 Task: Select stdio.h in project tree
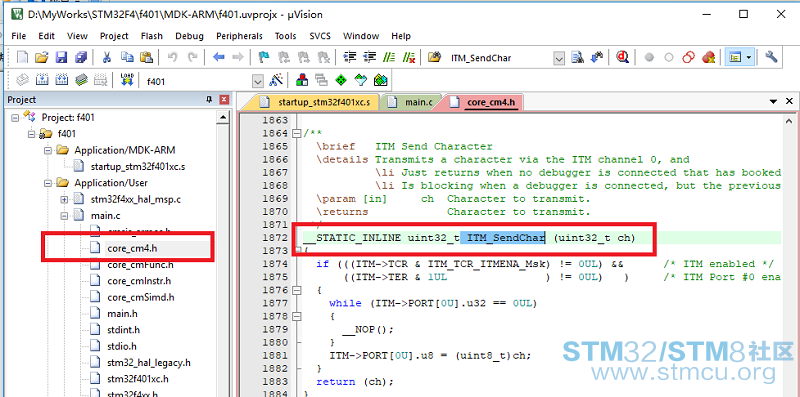coord(121,346)
